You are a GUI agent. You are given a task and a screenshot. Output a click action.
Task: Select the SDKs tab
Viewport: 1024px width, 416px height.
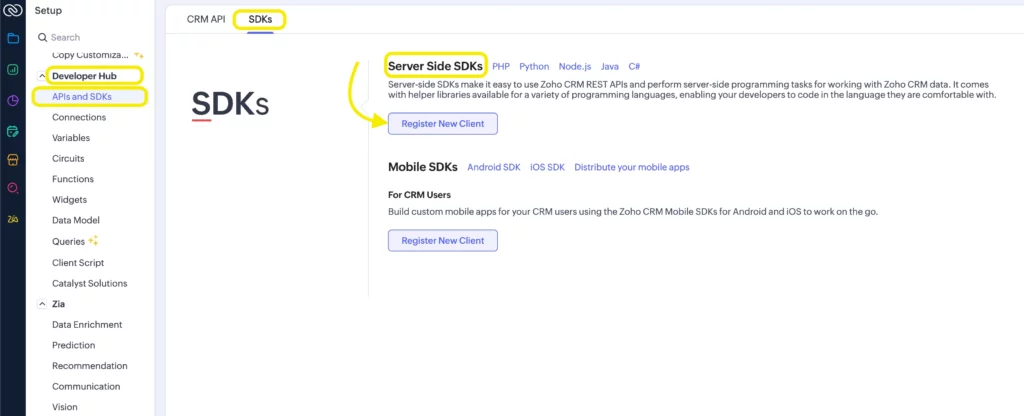pyautogui.click(x=260, y=20)
